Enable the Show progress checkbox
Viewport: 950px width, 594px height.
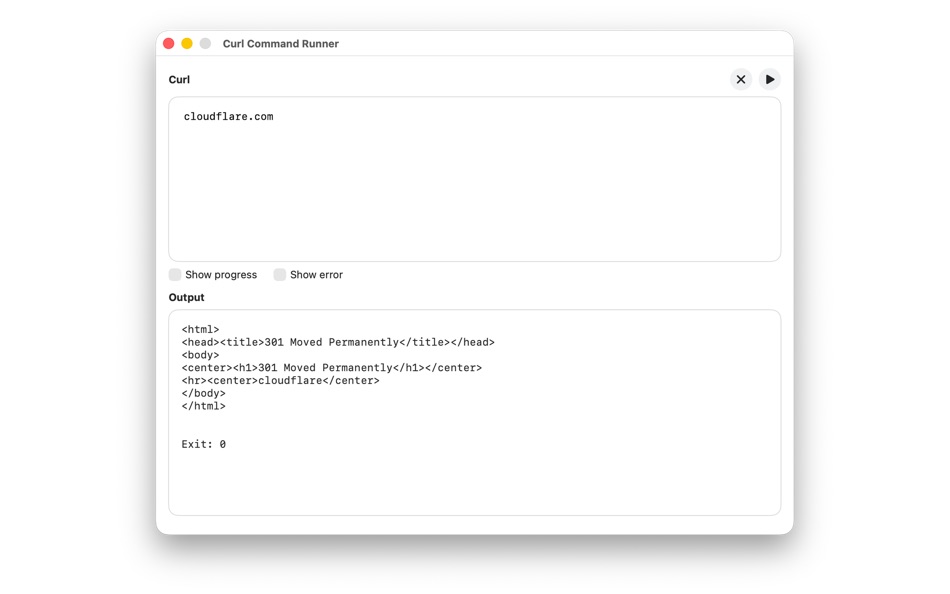175,274
